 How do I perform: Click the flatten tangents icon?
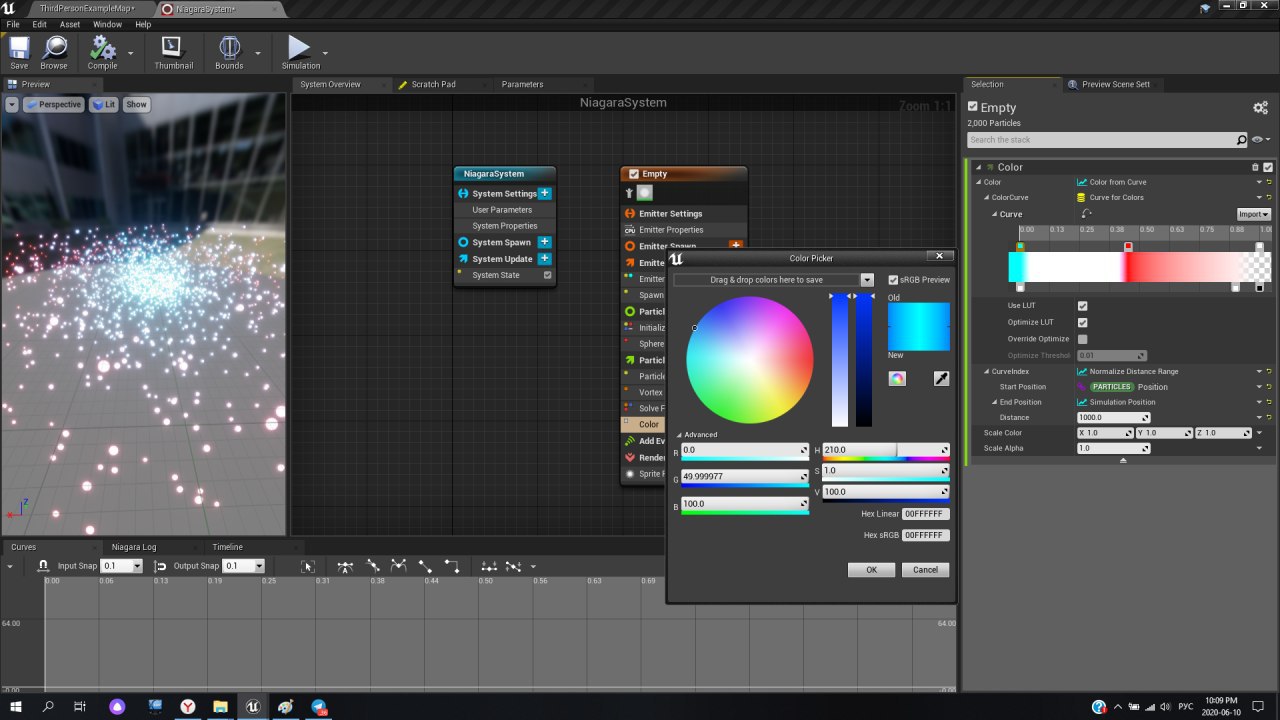[489, 566]
